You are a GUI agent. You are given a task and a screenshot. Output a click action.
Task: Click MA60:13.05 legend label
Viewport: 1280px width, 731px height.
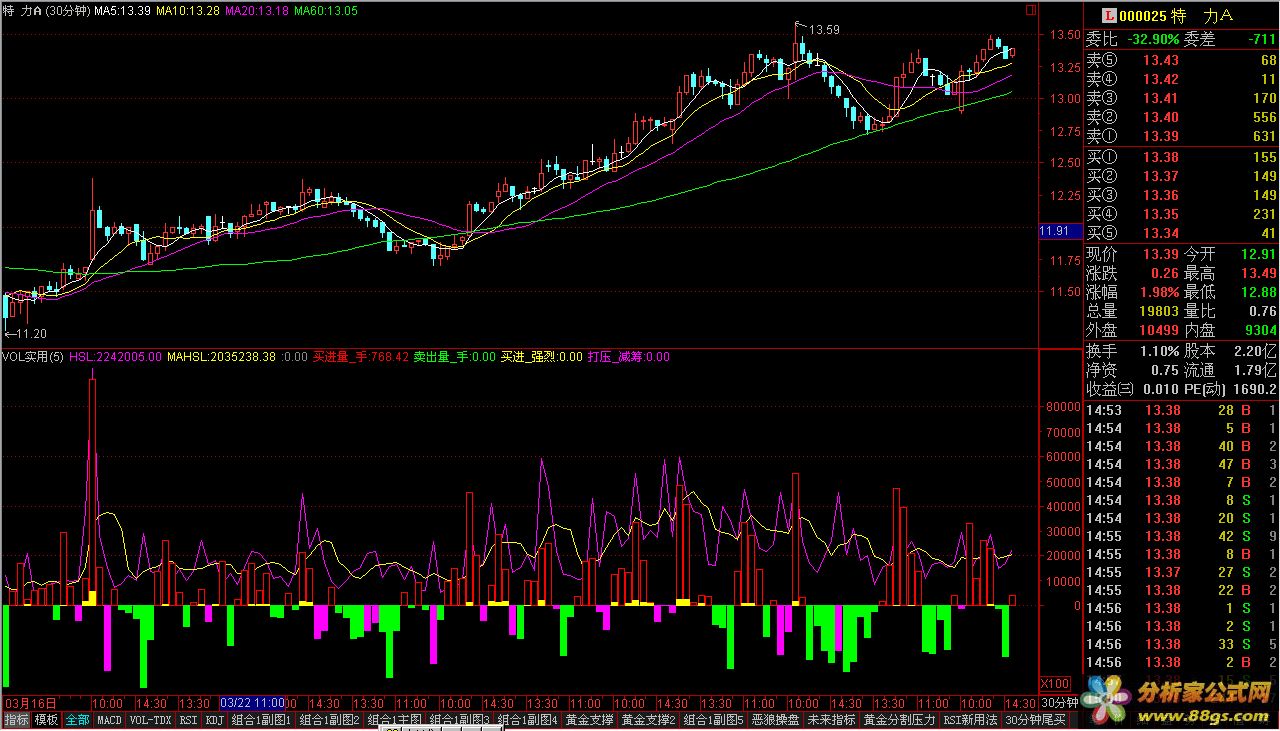click(x=326, y=10)
